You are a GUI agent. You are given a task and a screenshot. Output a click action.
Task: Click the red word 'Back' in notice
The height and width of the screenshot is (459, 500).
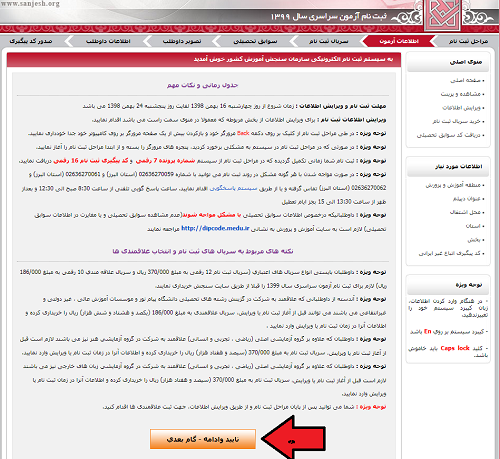tap(243, 133)
